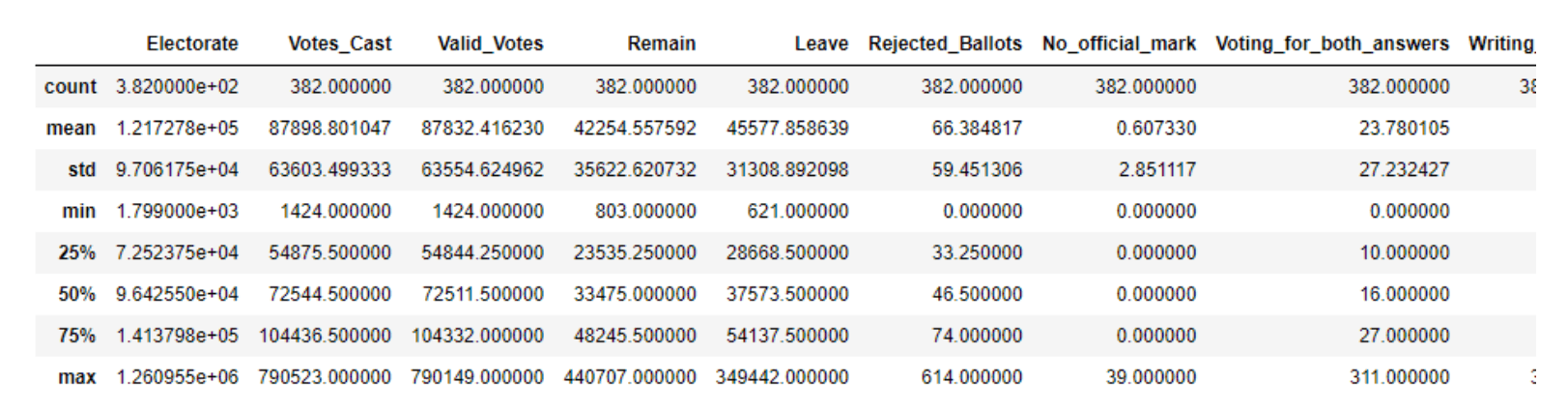This screenshot has width=1568, height=413.
Task: Select the Voting_for_both_answers column header
Action: (1331, 44)
